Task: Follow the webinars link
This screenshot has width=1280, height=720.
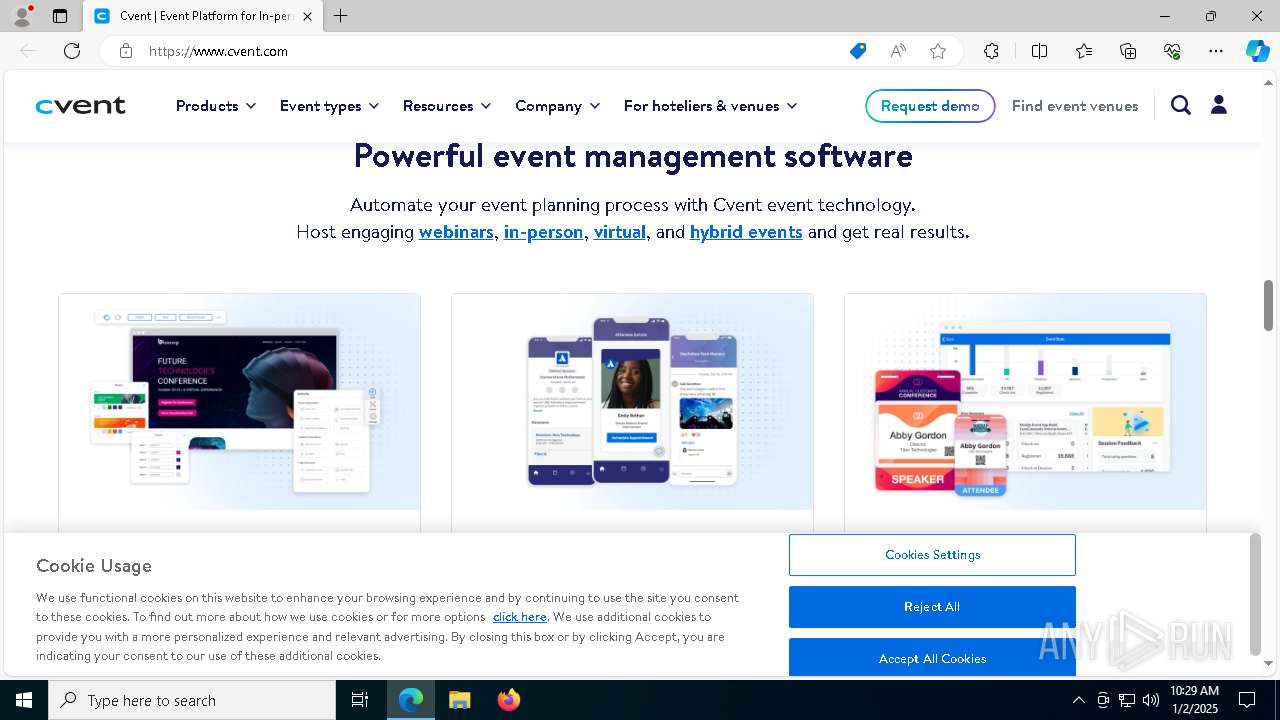Action: [x=456, y=232]
